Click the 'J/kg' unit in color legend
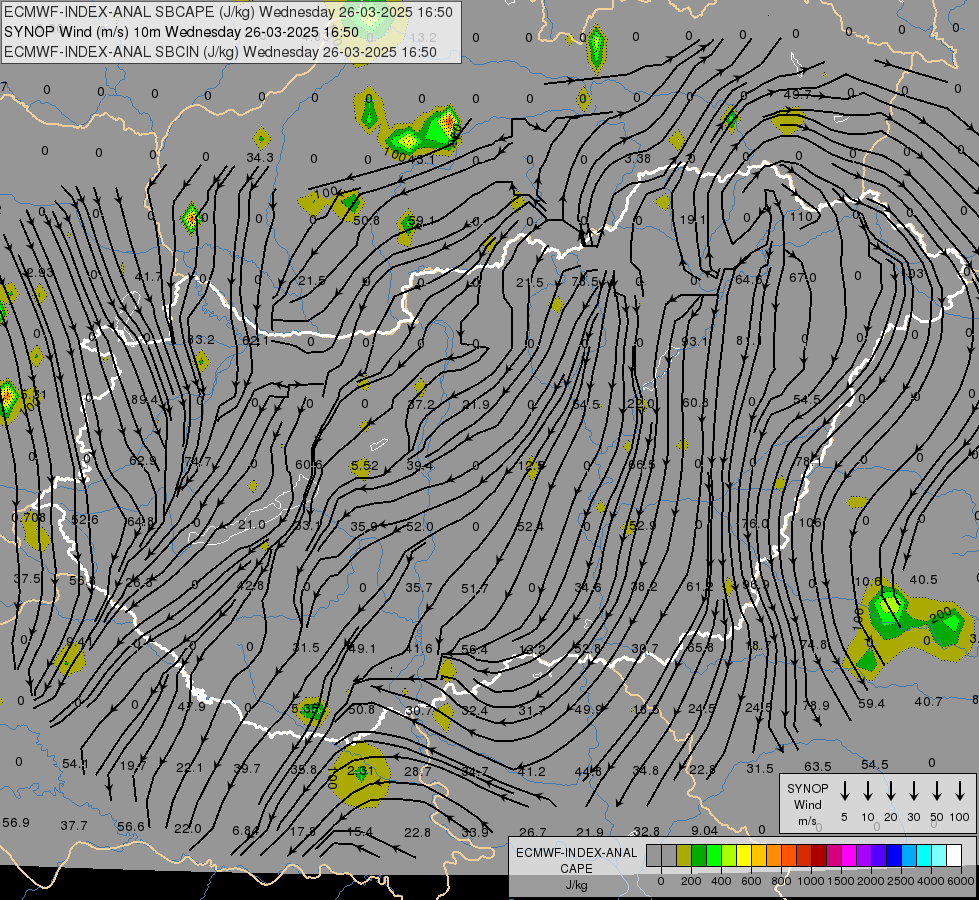Image resolution: width=979 pixels, height=900 pixels. click(576, 885)
